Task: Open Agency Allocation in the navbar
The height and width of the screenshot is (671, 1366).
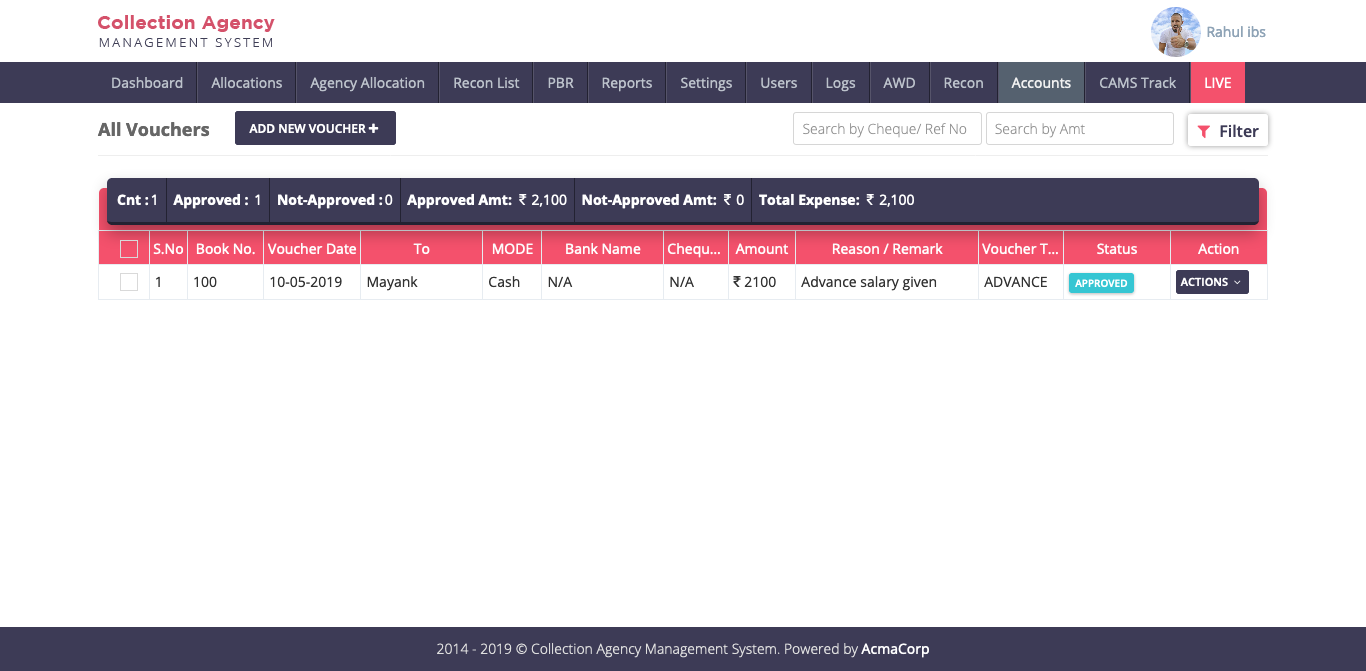Action: (x=367, y=83)
